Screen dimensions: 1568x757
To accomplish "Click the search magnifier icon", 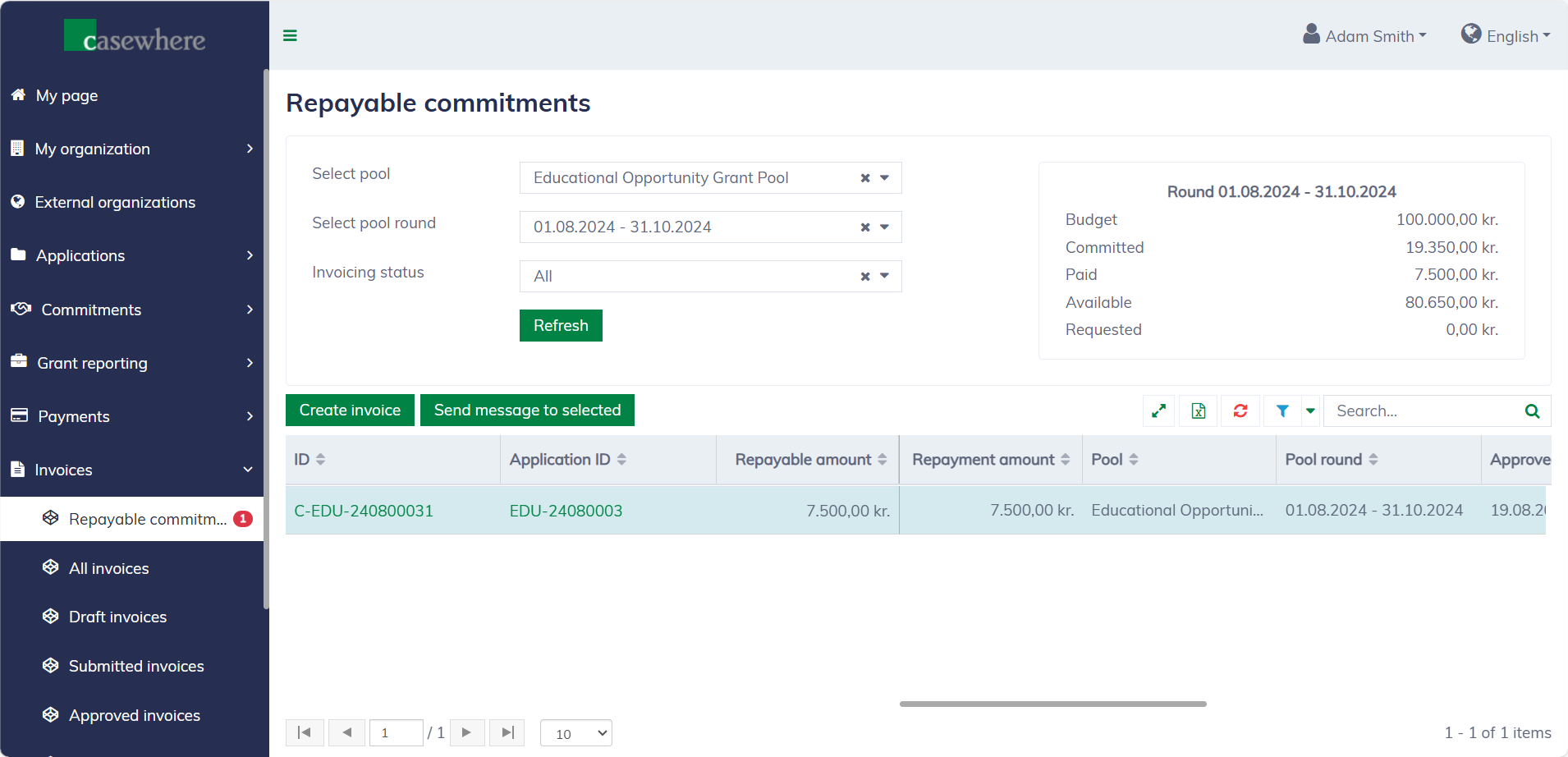I will click(x=1532, y=411).
